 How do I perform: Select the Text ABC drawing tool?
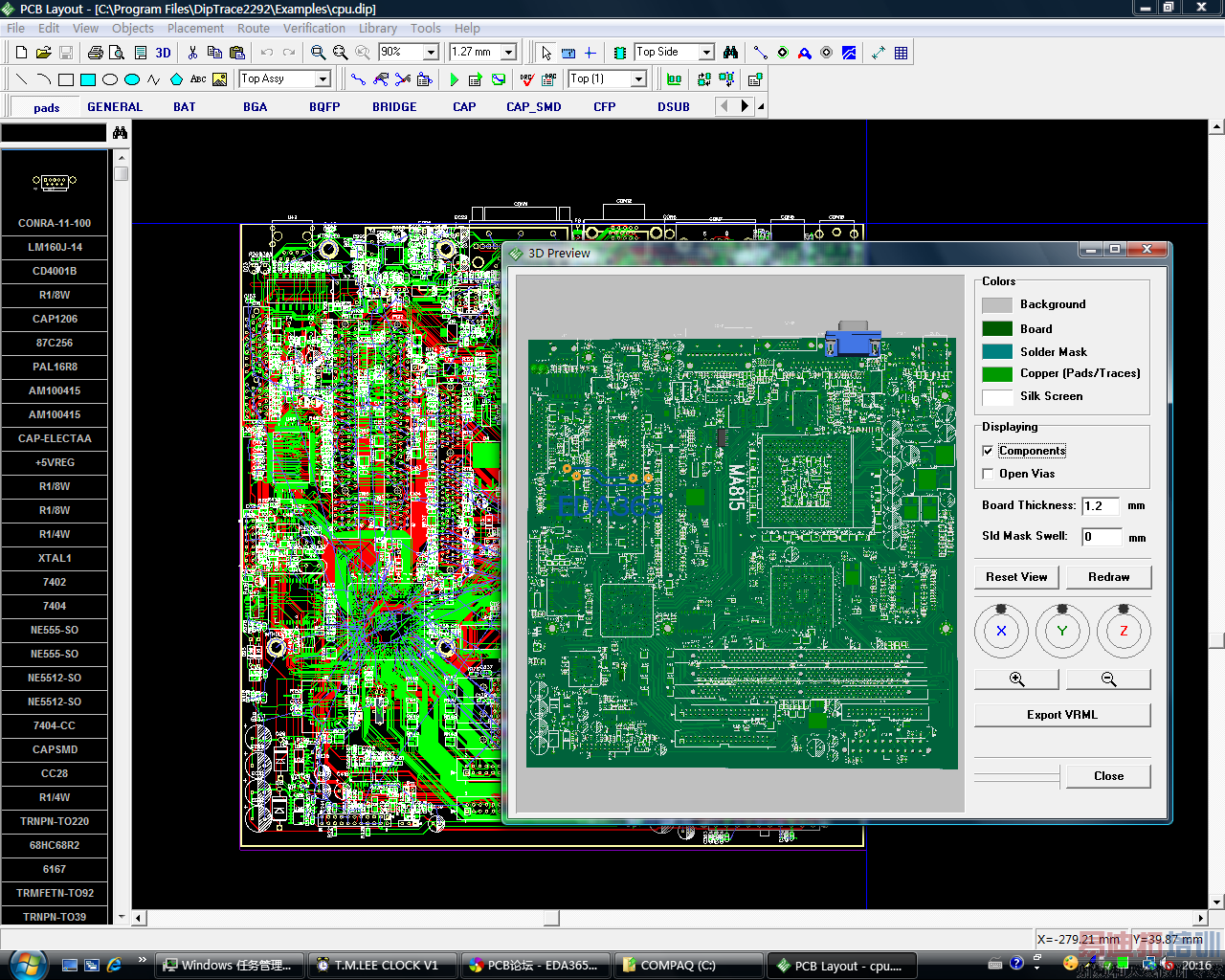[198, 79]
